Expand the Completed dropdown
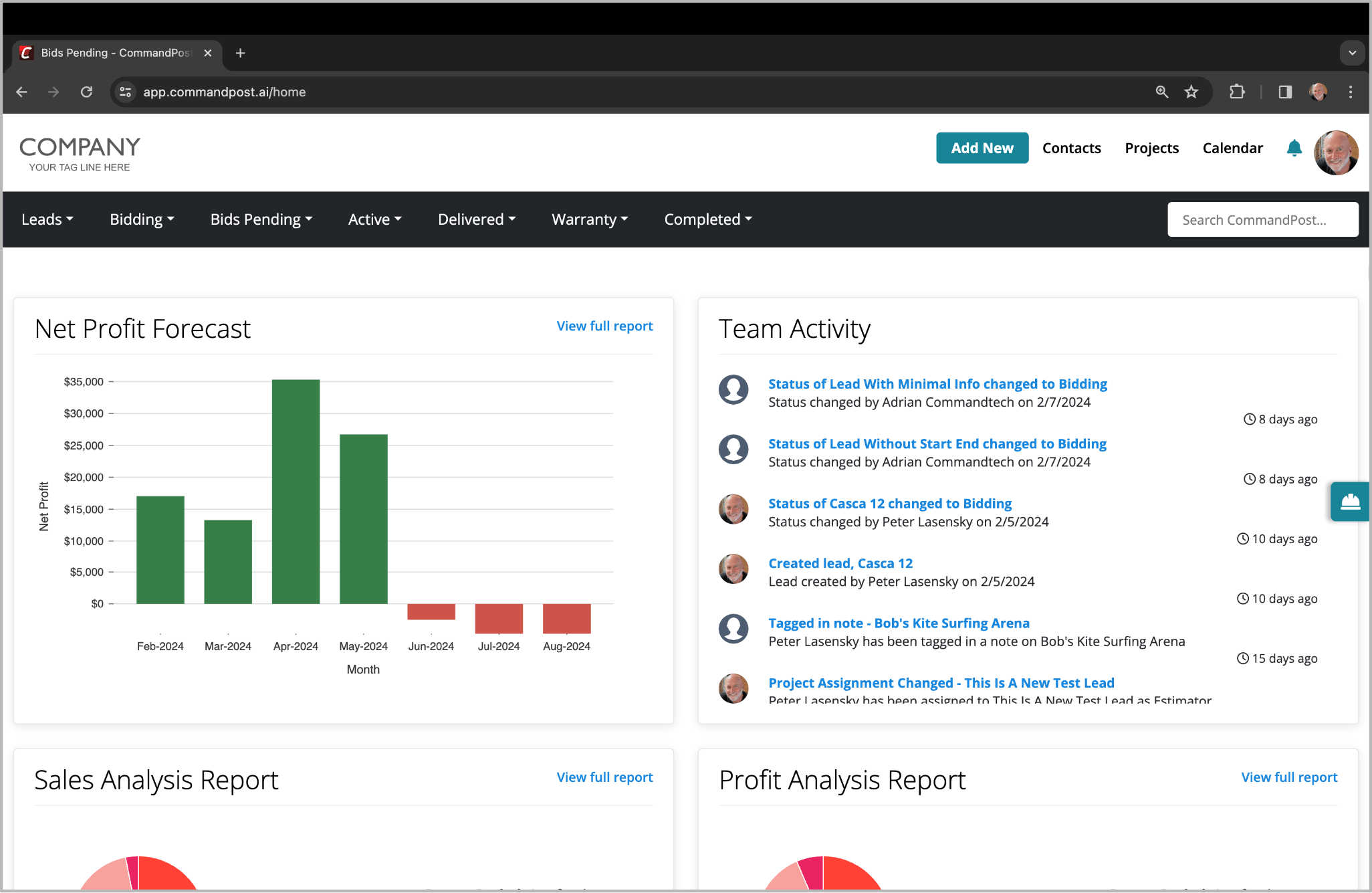Screen dimensions: 1372x893 coord(707,219)
